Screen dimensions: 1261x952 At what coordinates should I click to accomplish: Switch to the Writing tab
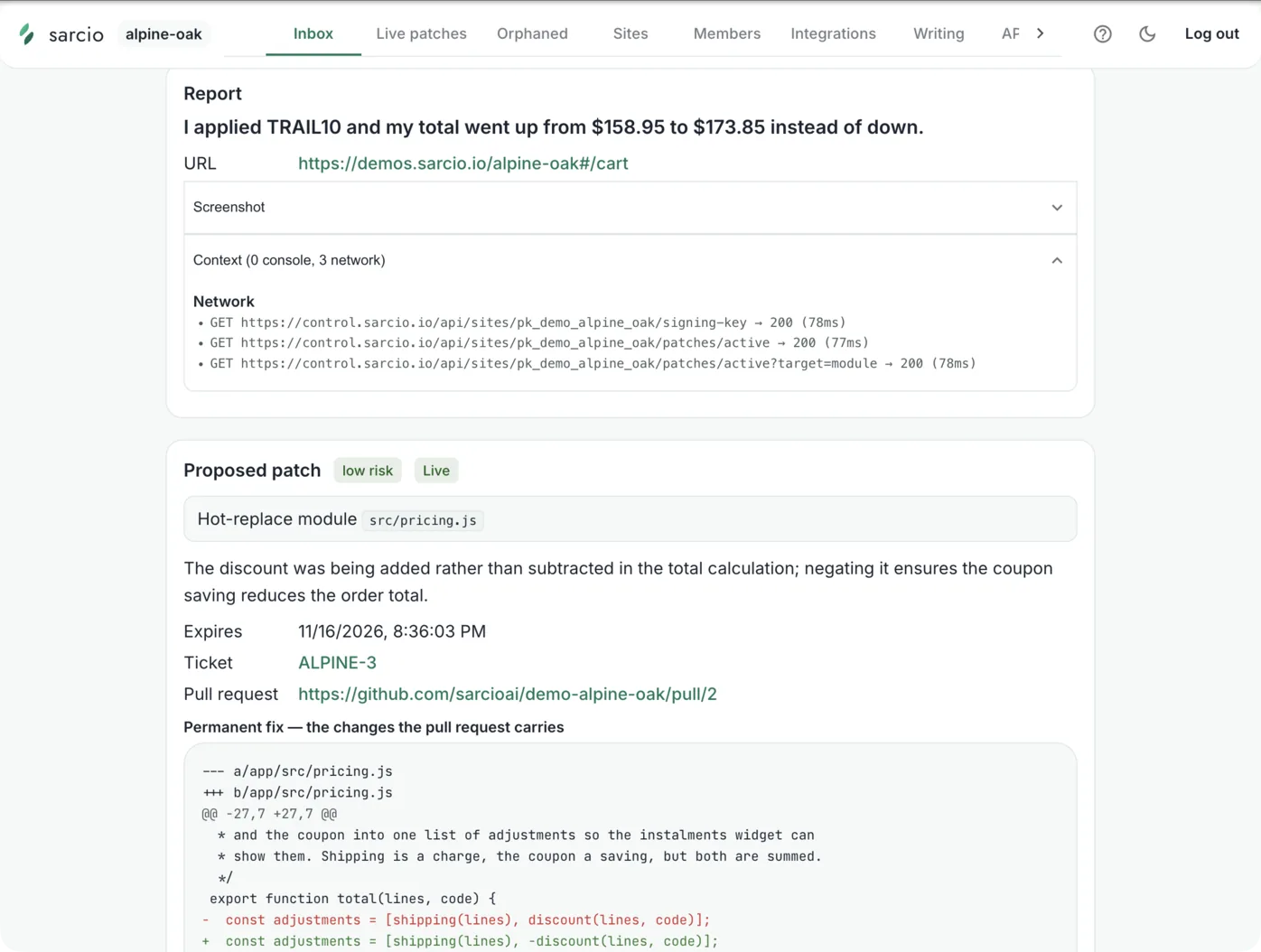(939, 34)
